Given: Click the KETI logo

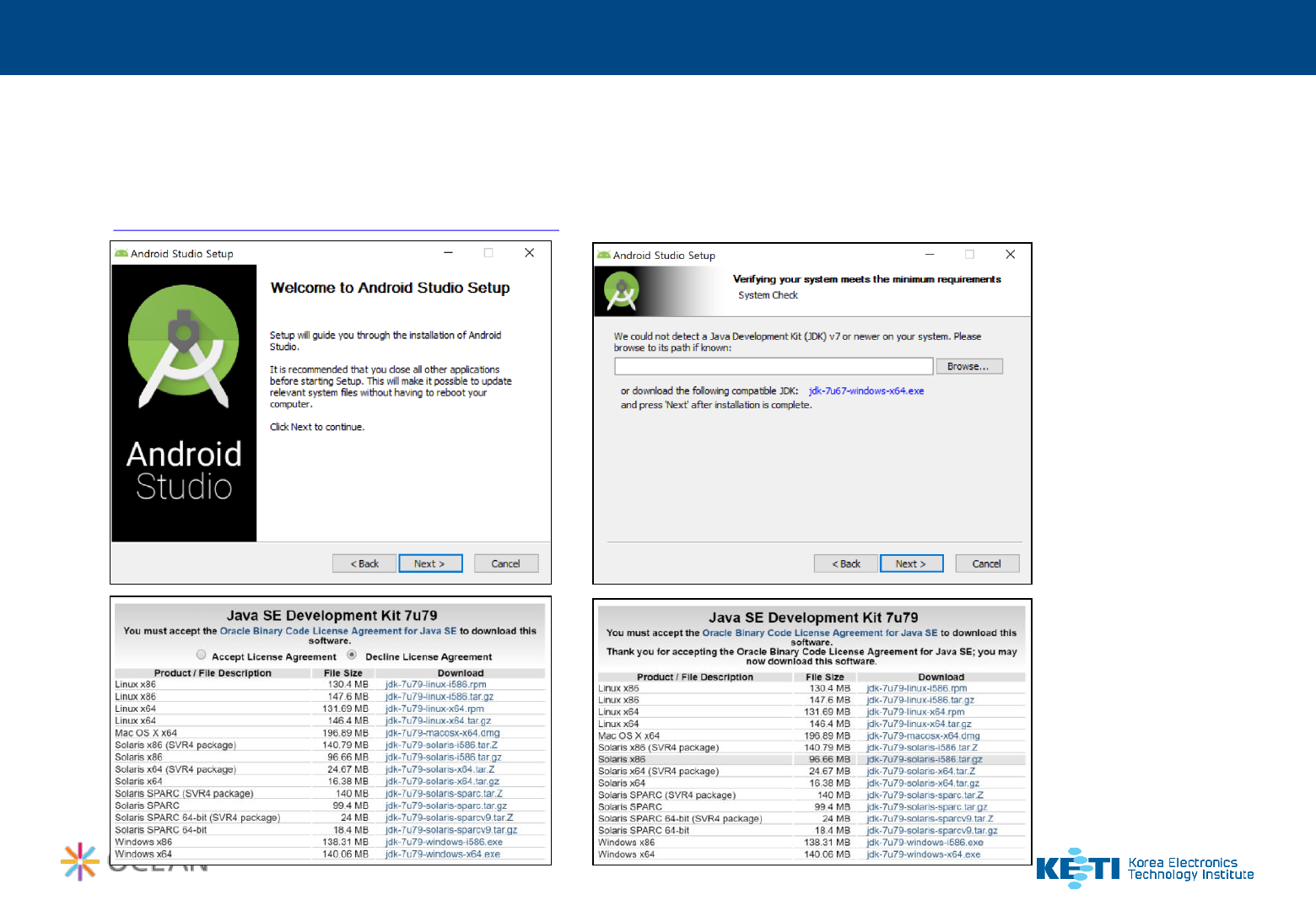Looking at the screenshot, I should [1077, 868].
